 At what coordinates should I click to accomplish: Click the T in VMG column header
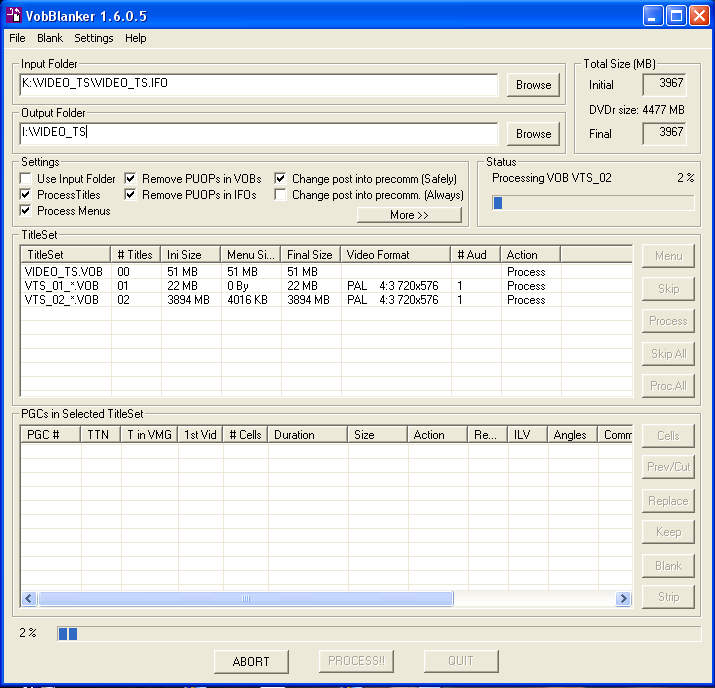pos(149,435)
